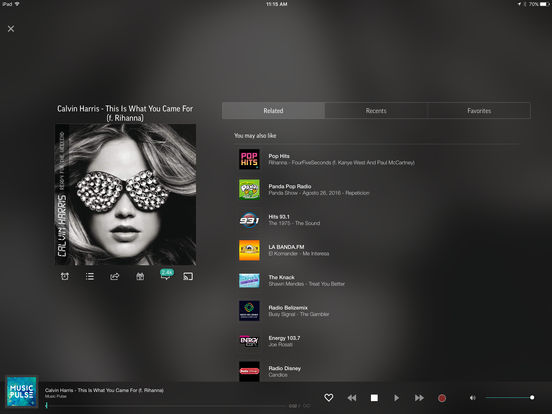Switch to the Recents tab

click(376, 111)
